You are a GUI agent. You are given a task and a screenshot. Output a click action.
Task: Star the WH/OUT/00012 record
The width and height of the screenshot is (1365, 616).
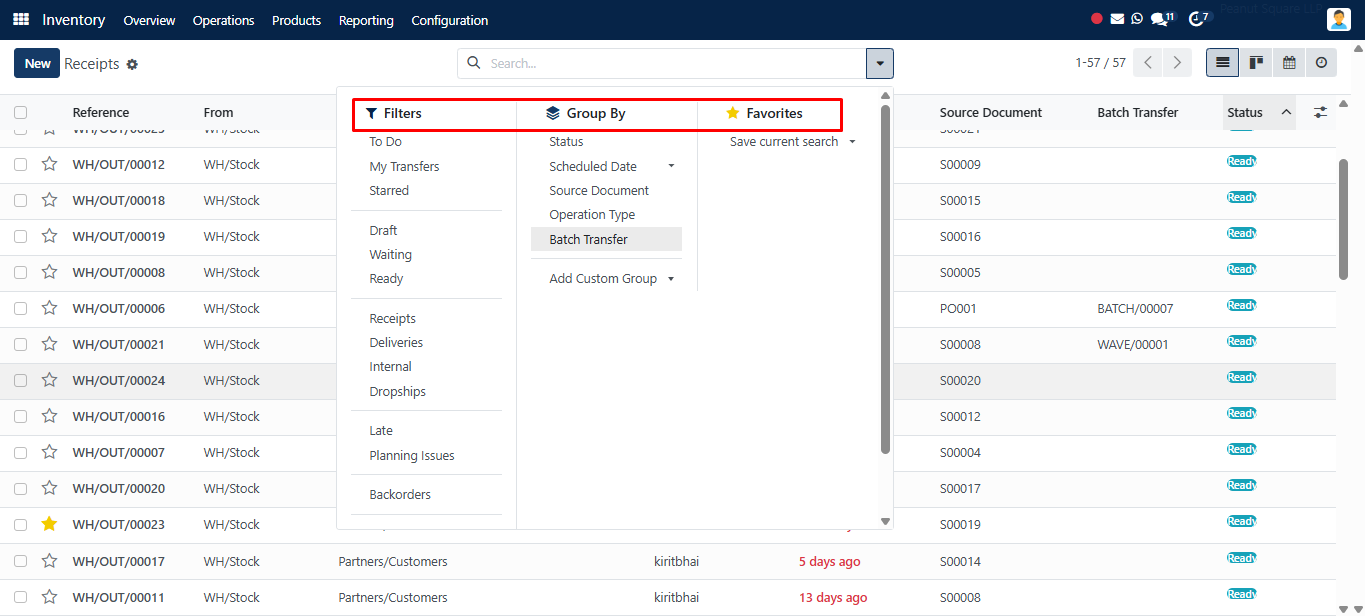(x=49, y=164)
